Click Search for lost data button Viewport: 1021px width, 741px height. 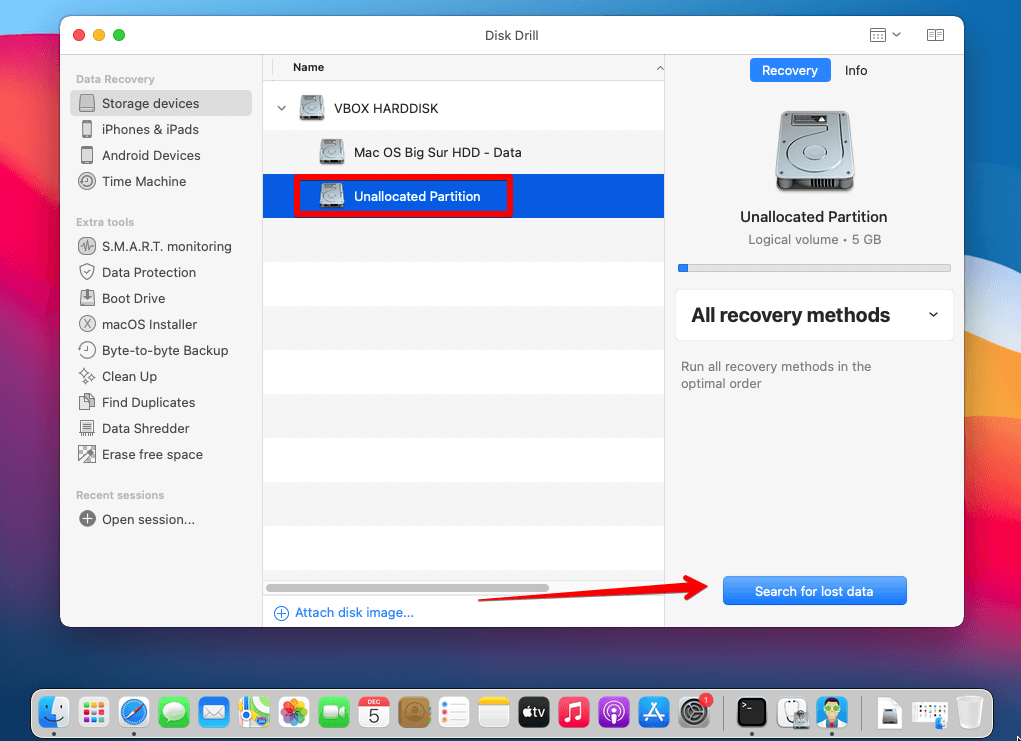[x=814, y=591]
